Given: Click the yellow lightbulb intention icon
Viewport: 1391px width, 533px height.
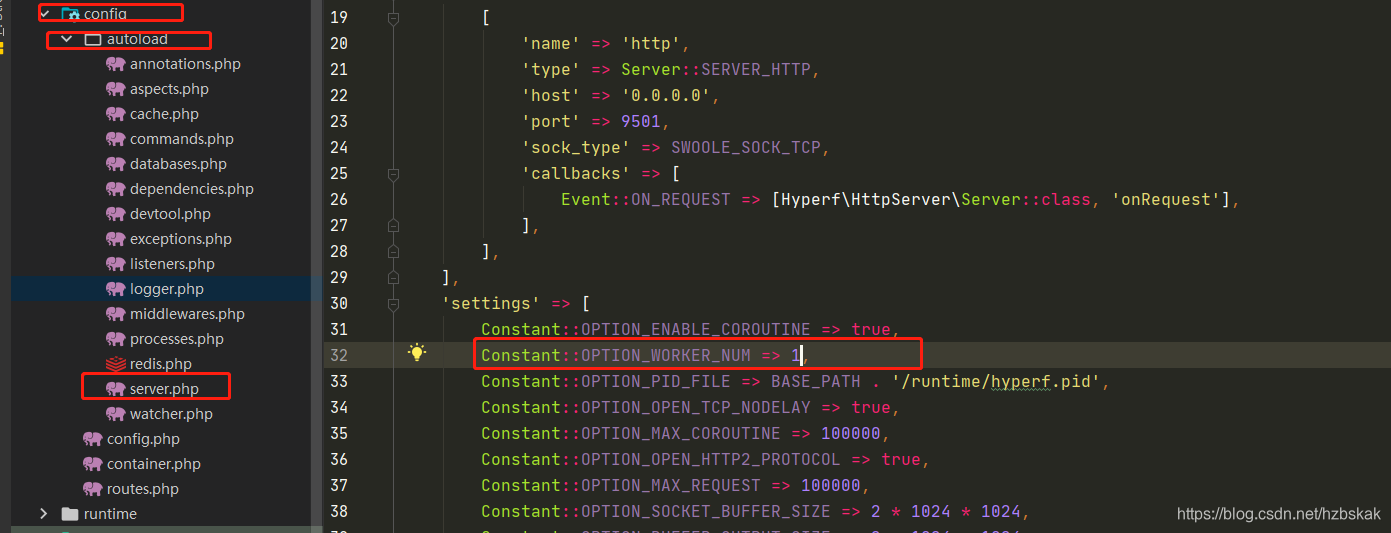Looking at the screenshot, I should 417,352.
